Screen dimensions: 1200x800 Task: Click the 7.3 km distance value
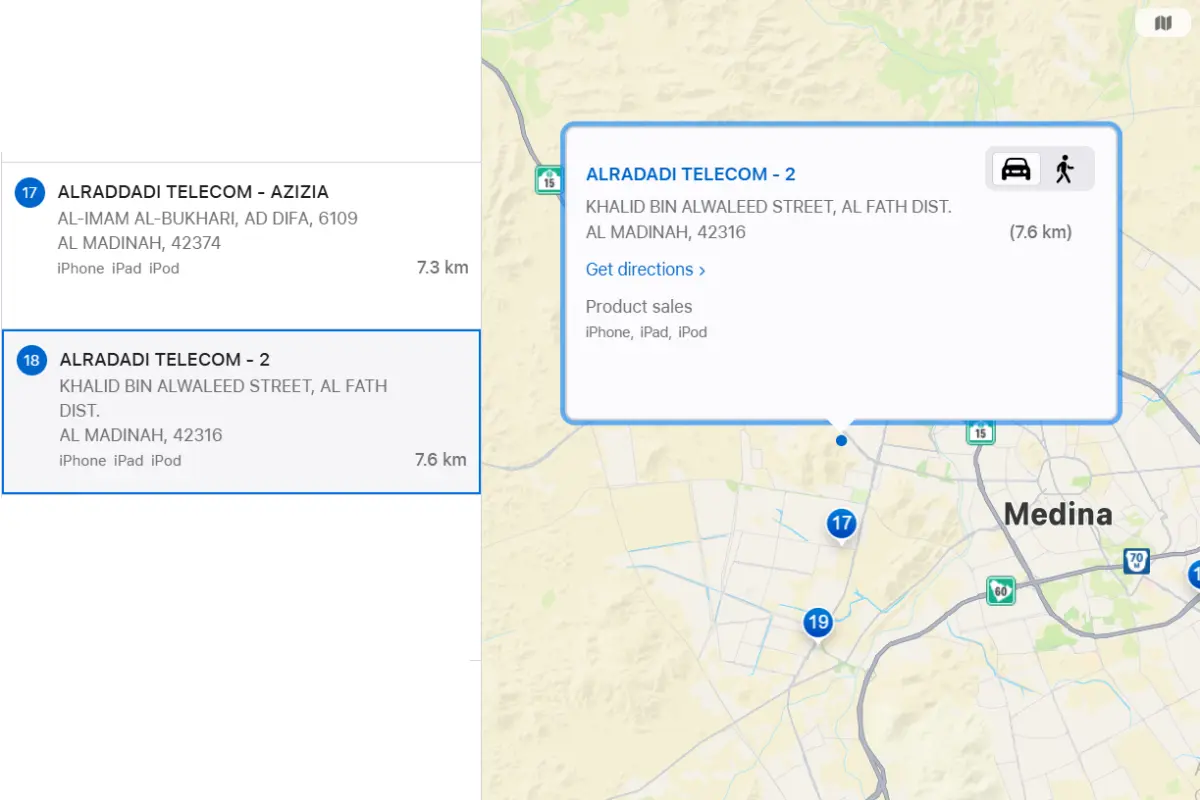pyautogui.click(x=442, y=267)
